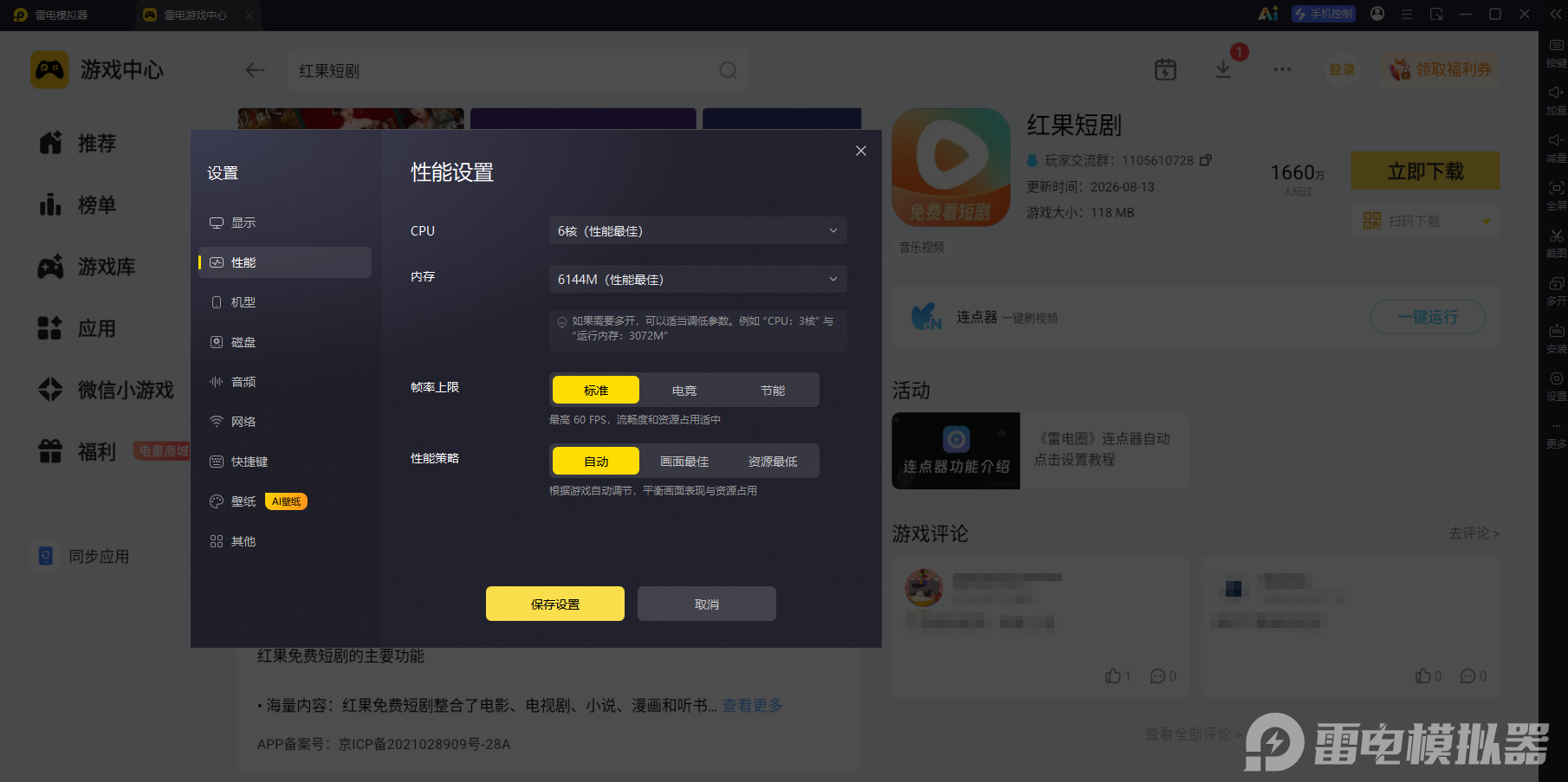Like the second game review
This screenshot has height=782, width=1568.
pos(1428,675)
